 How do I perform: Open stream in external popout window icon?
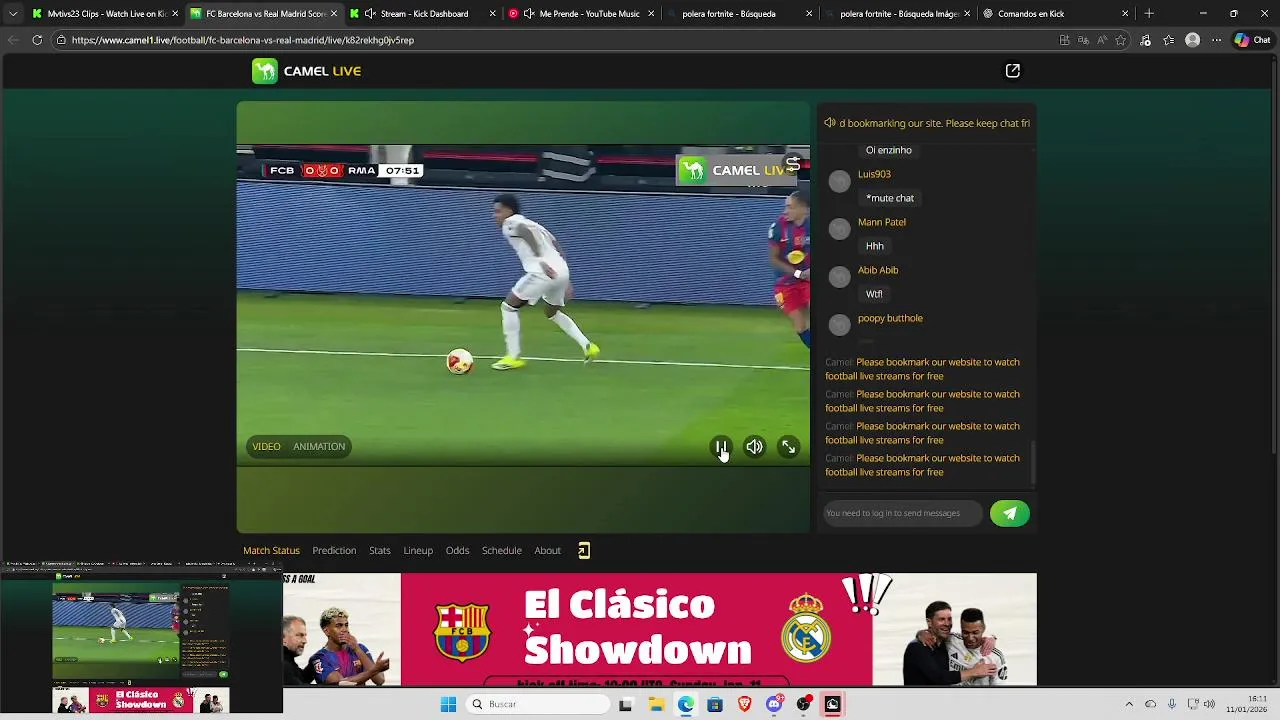pyautogui.click(x=1012, y=71)
